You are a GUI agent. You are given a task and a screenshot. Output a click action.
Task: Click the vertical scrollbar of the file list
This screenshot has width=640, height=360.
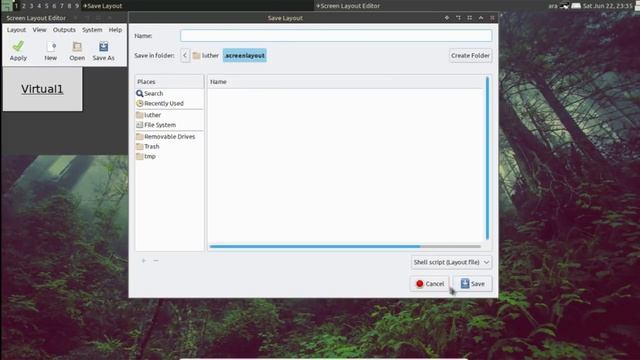[x=487, y=158]
